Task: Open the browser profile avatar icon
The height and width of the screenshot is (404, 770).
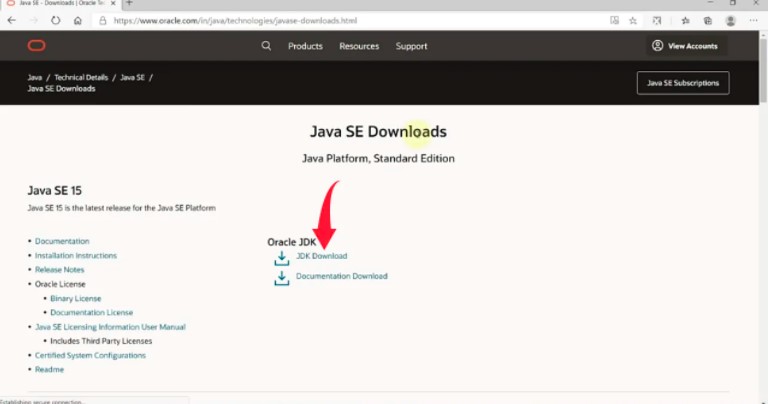Action: [x=731, y=20]
